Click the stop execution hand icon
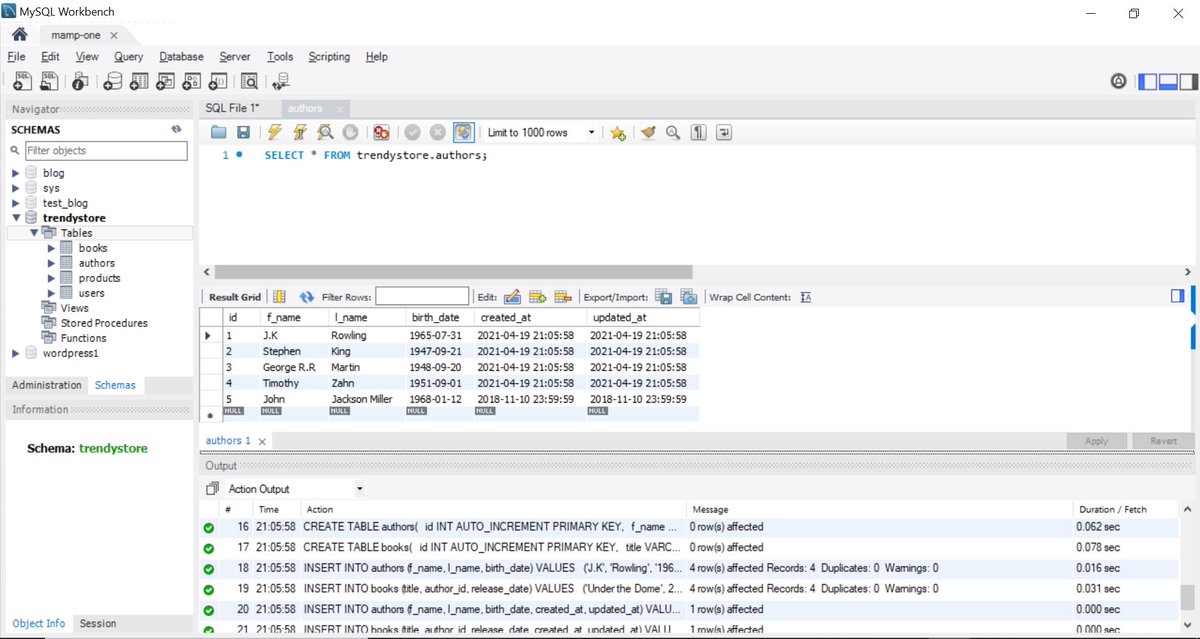Viewport: 1200px width, 639px height. [350, 132]
